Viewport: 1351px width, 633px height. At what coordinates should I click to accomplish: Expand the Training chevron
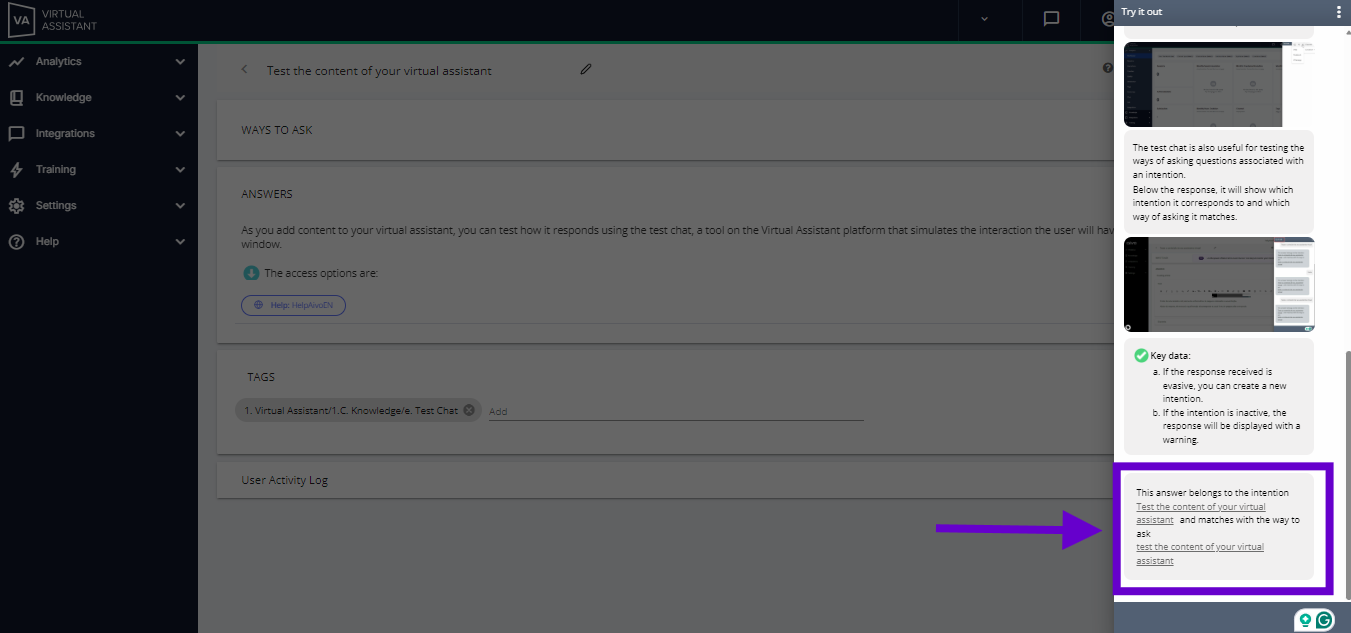tap(180, 170)
